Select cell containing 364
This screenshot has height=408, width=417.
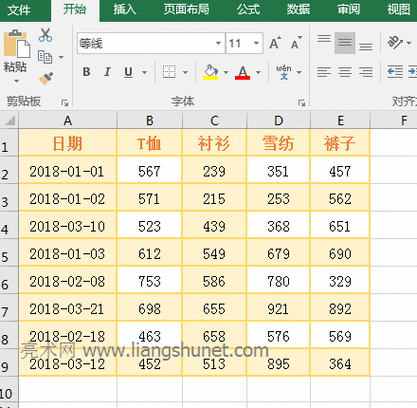(340, 363)
